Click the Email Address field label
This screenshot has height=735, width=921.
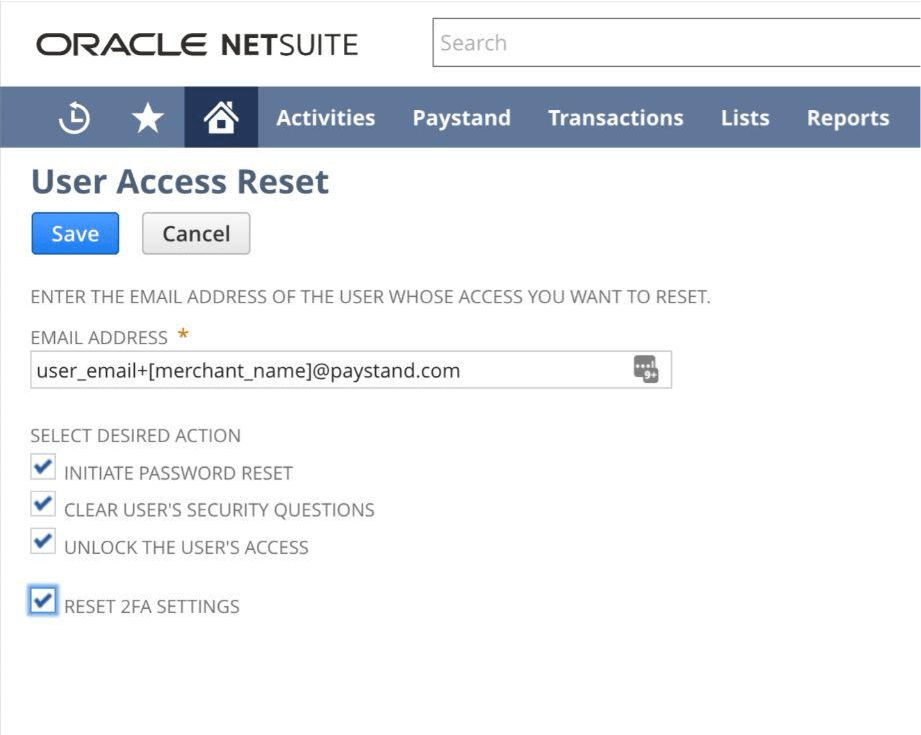click(99, 338)
